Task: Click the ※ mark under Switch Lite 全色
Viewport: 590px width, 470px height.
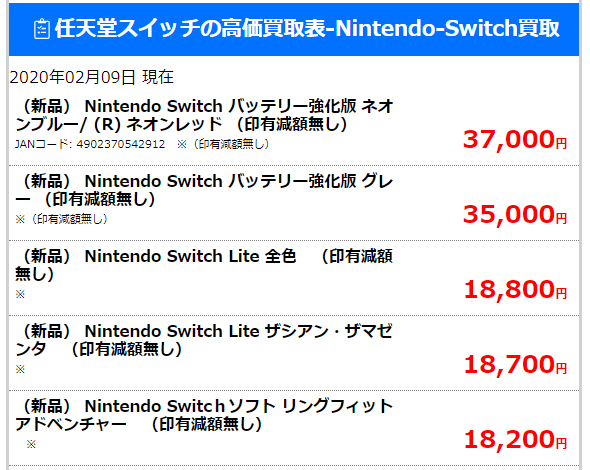Action: pyautogui.click(x=20, y=294)
